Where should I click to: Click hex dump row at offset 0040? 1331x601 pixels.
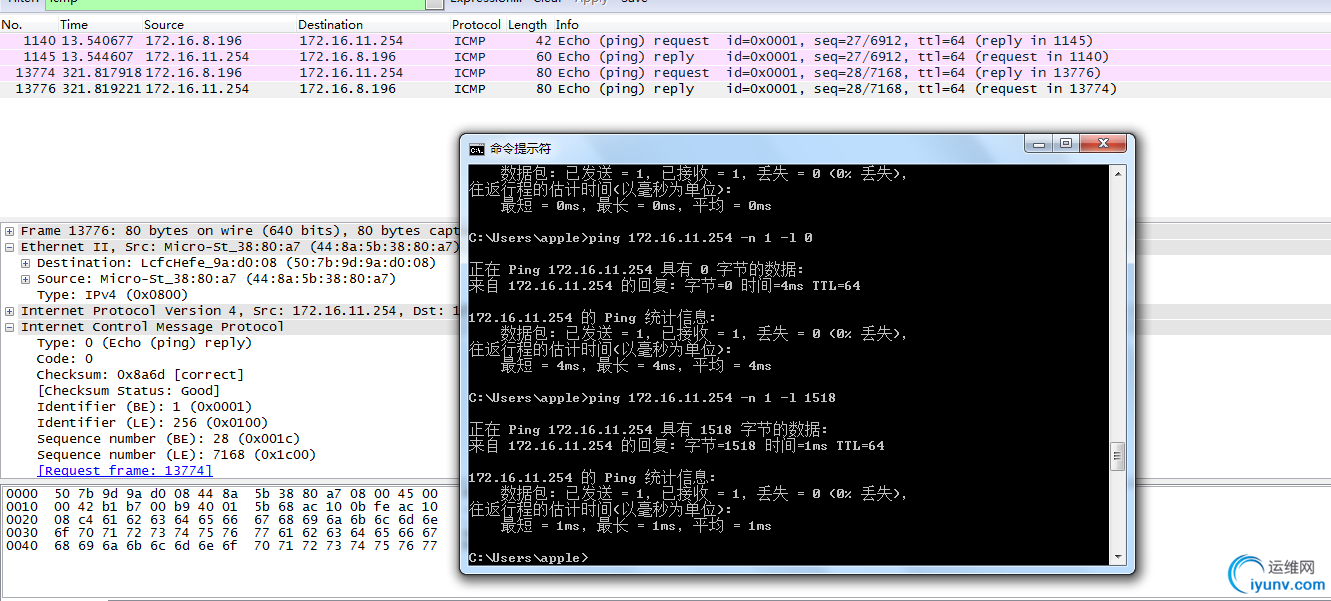[x=221, y=546]
